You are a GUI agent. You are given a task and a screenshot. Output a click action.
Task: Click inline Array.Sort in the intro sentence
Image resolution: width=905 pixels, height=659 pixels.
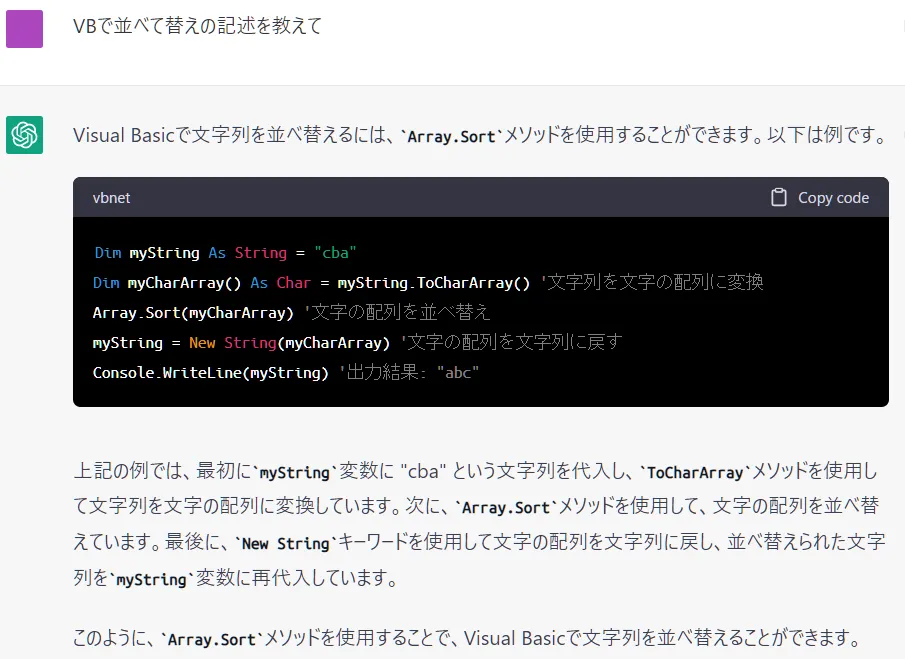451,136
